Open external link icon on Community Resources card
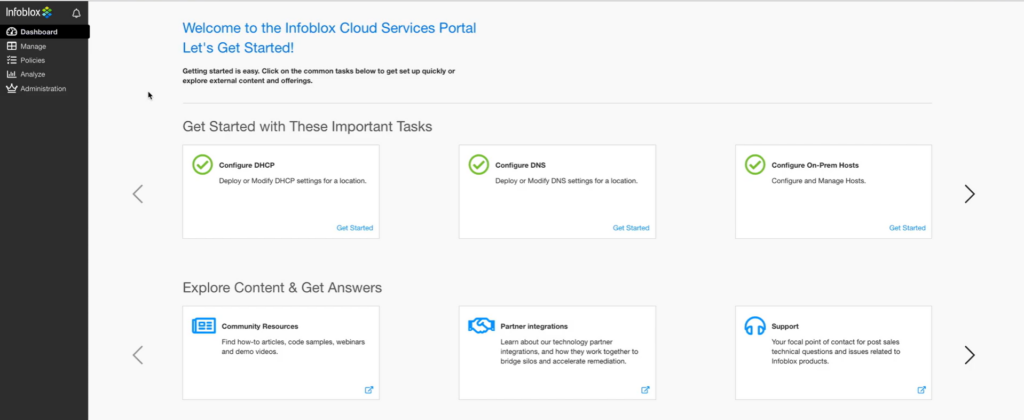Viewport: 1024px width, 420px height. tap(369, 389)
